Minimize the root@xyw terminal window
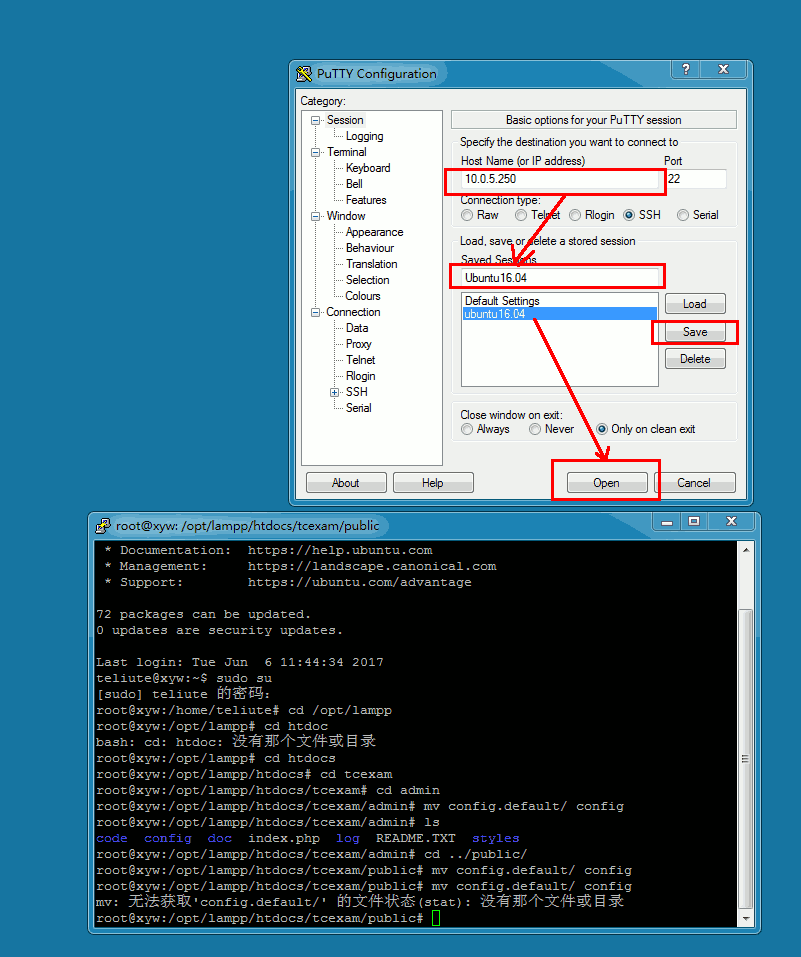The width and height of the screenshot is (801, 957). [x=667, y=522]
